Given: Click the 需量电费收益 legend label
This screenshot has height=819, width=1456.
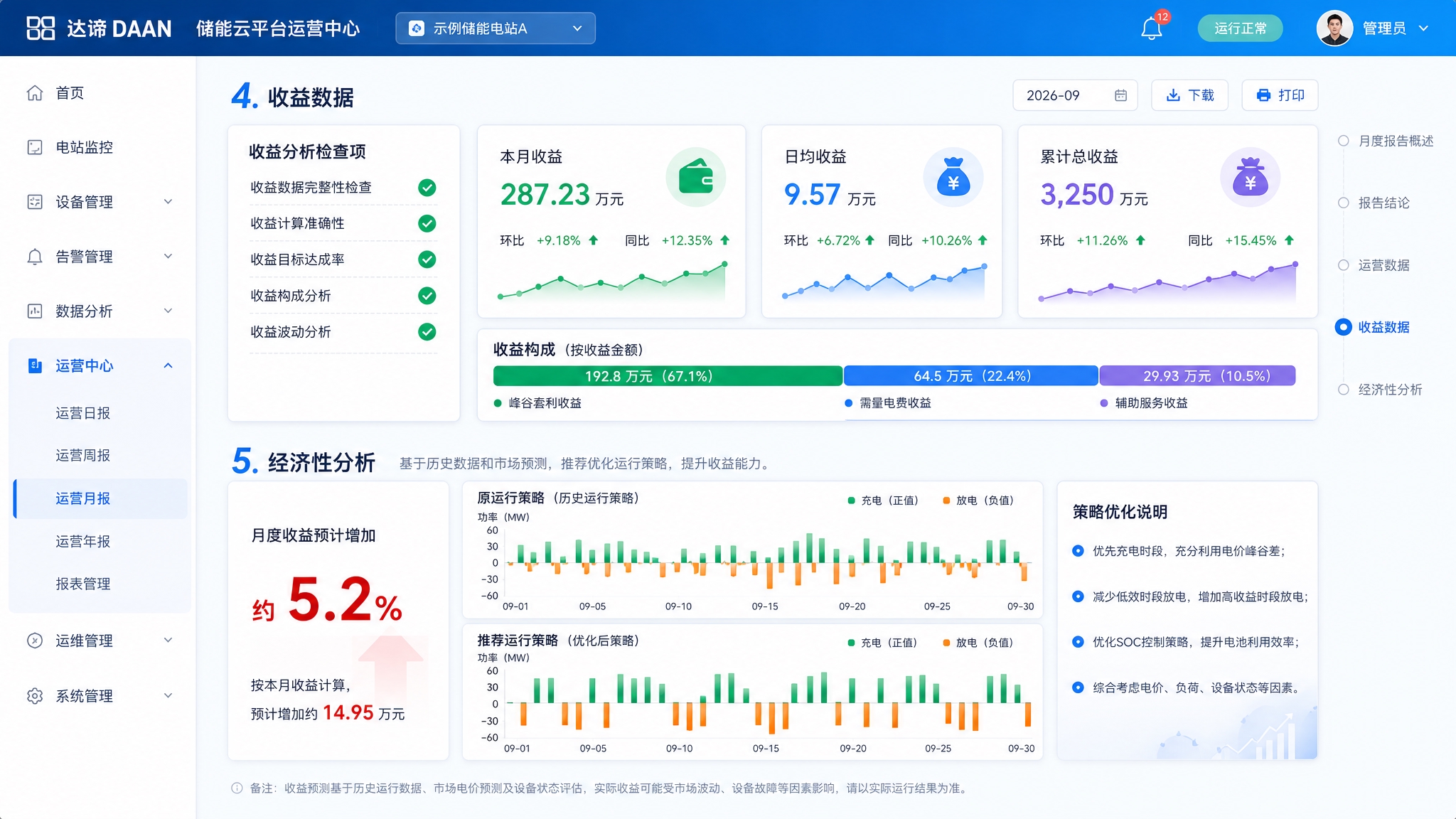Looking at the screenshot, I should point(895,403).
